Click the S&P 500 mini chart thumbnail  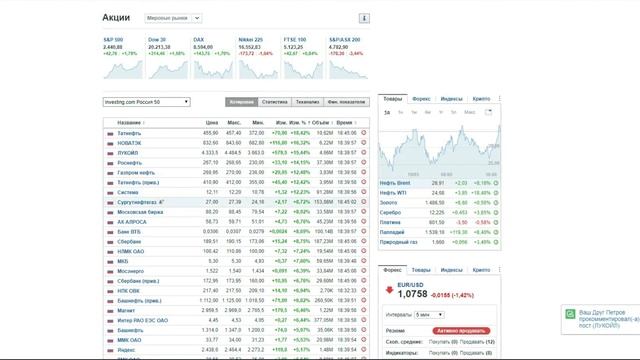pos(123,69)
